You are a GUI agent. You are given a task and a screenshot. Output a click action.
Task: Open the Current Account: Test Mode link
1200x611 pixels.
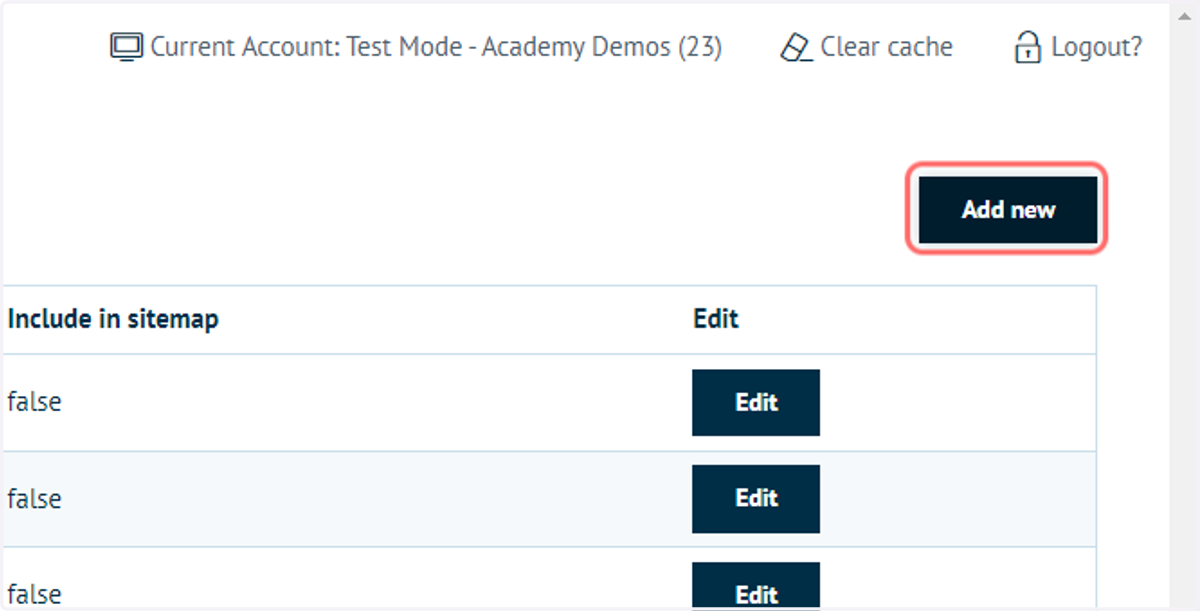click(436, 47)
